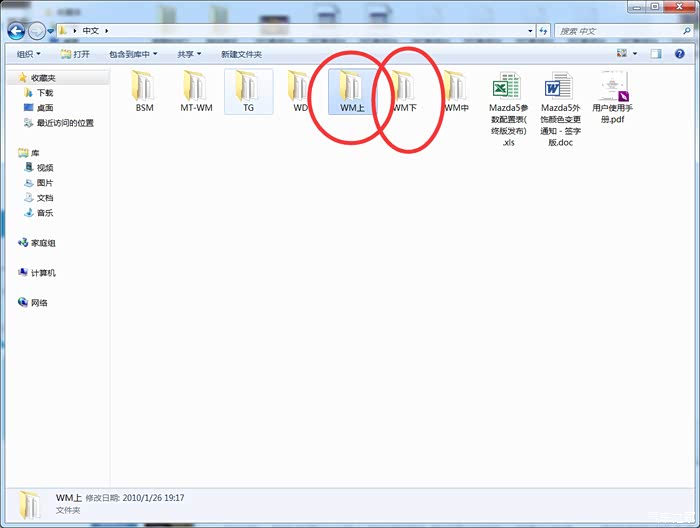Click the change view icon
This screenshot has height=528, width=700.
[622, 54]
